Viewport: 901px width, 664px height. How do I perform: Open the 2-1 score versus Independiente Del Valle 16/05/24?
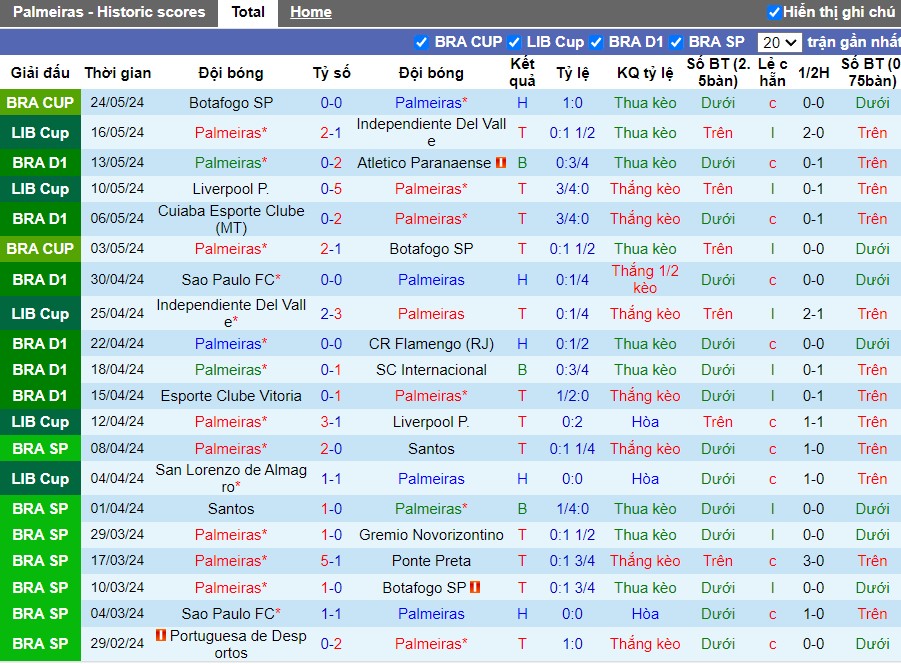click(331, 133)
